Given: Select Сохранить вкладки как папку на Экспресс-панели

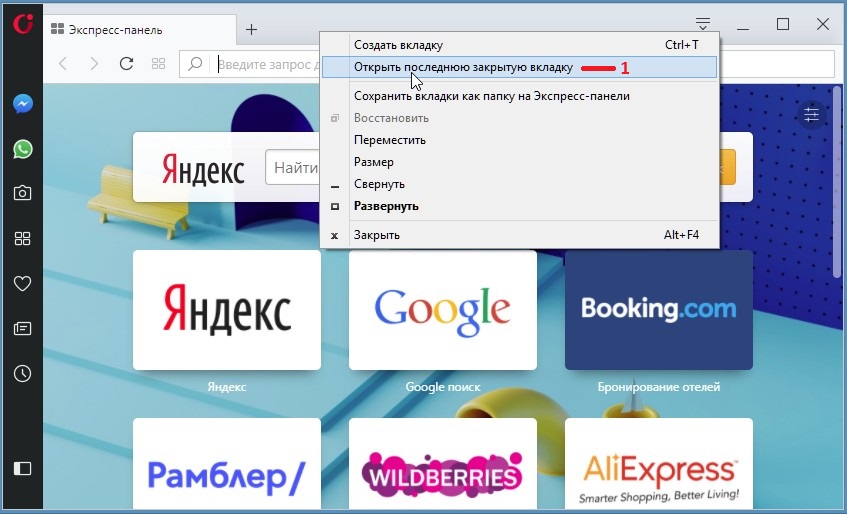Looking at the screenshot, I should 520,96.
